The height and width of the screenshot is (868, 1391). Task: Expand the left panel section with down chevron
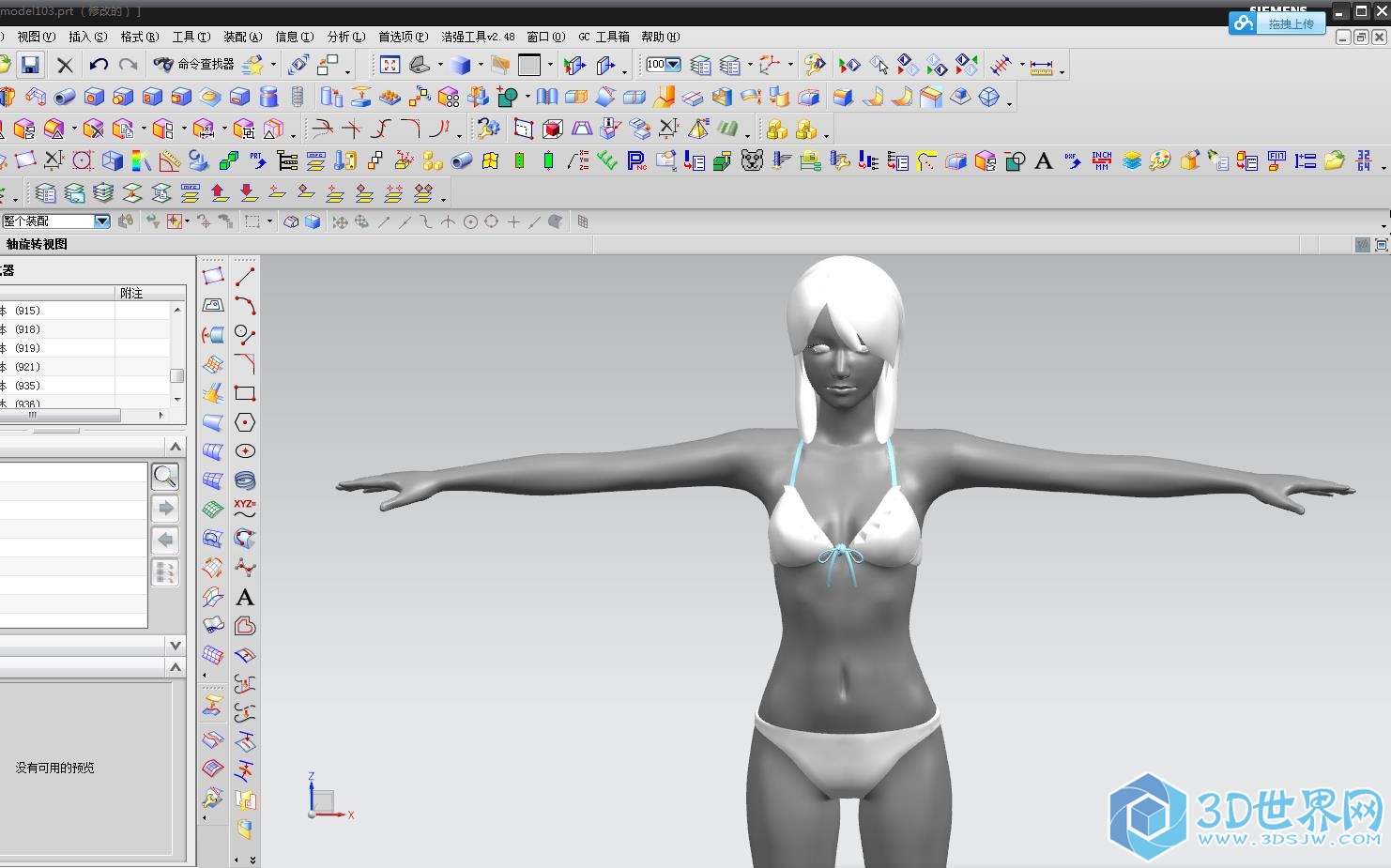pos(175,646)
